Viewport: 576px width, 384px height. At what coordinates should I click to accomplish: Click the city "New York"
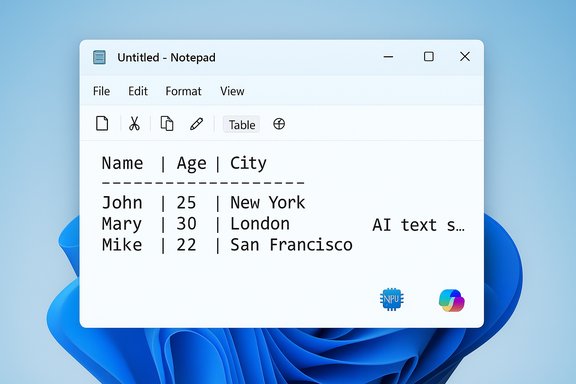click(x=267, y=203)
